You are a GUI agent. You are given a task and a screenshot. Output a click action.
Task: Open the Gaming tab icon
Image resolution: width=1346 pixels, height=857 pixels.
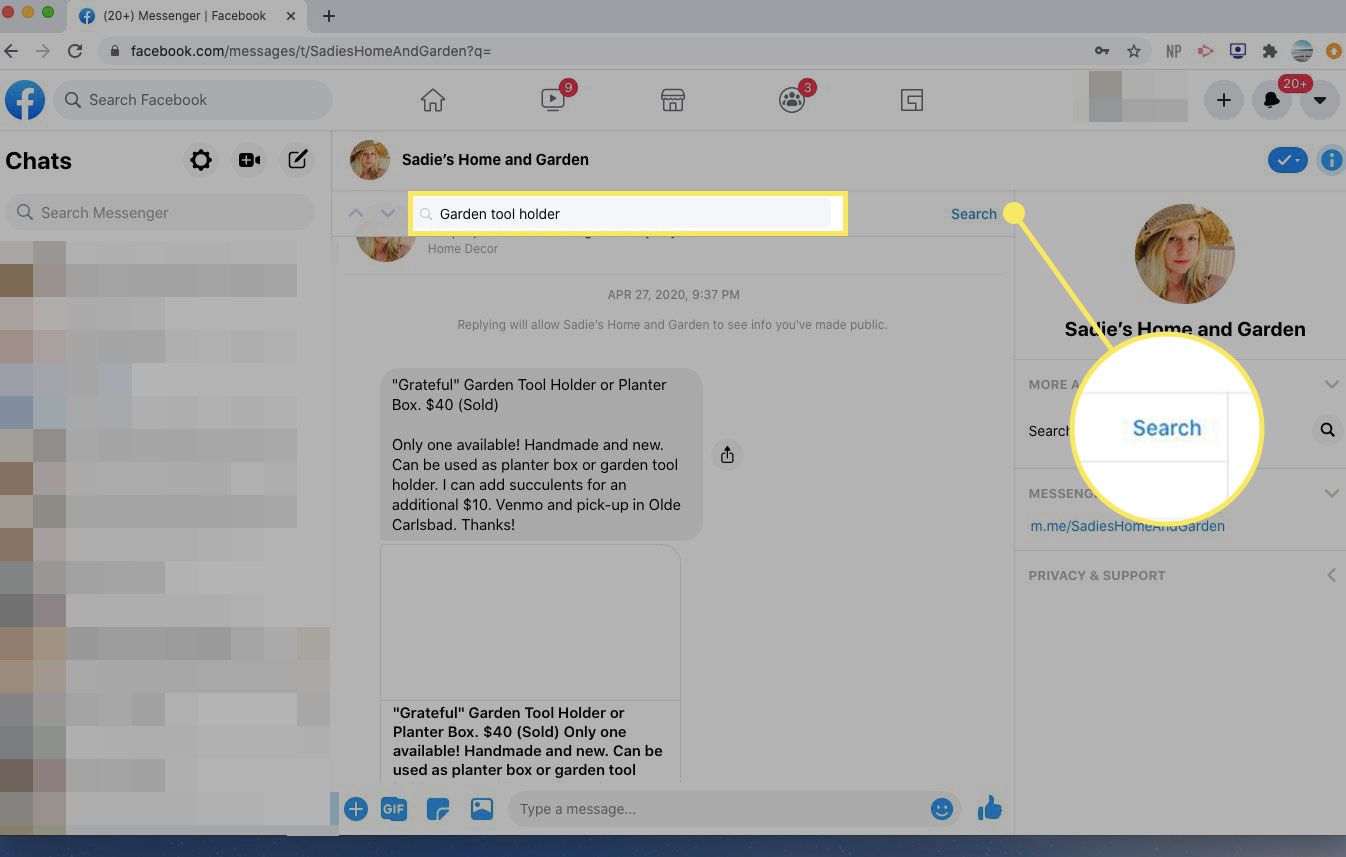911,100
